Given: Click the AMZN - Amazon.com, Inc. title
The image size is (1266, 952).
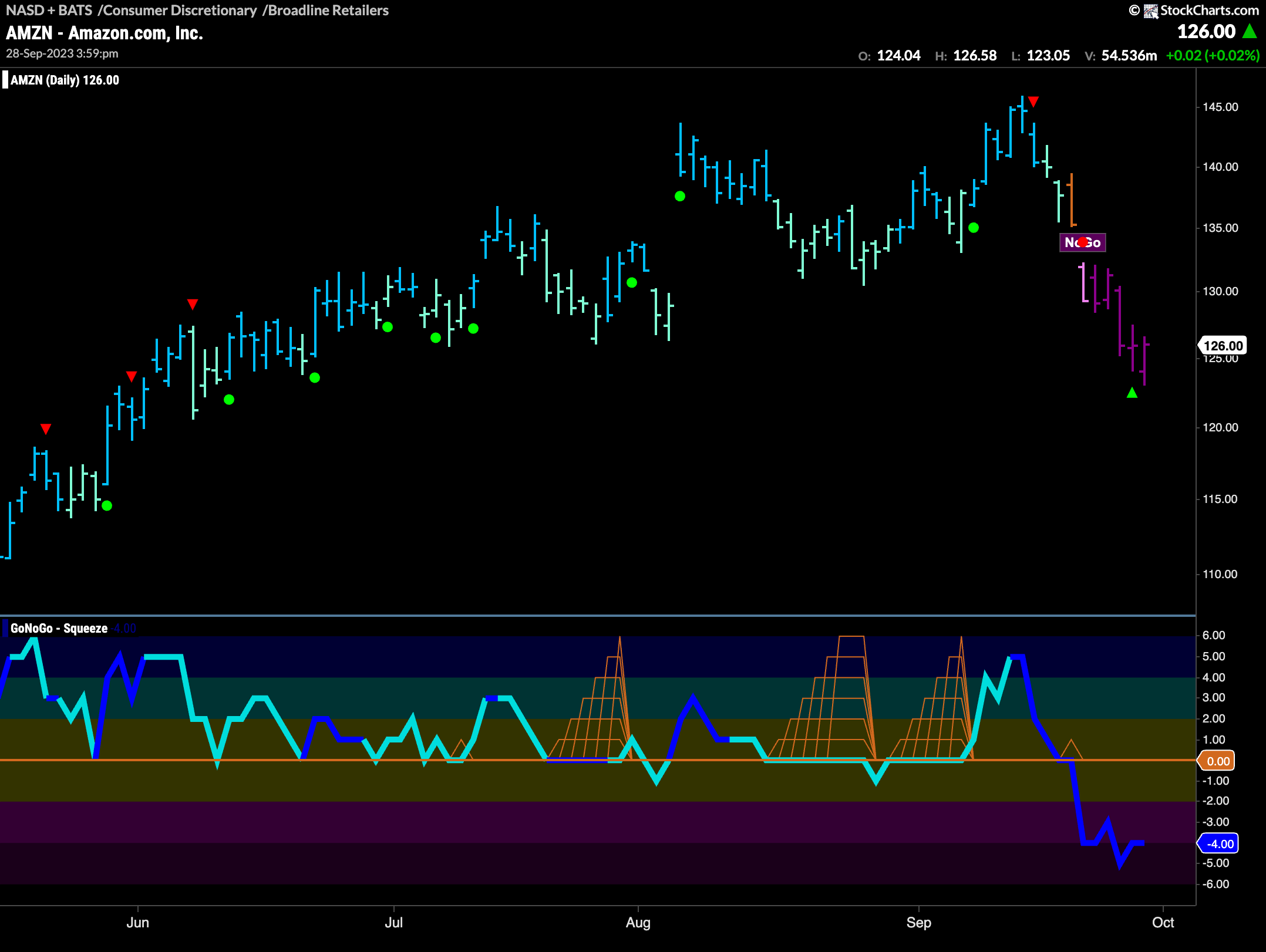Looking at the screenshot, I should 105,33.
